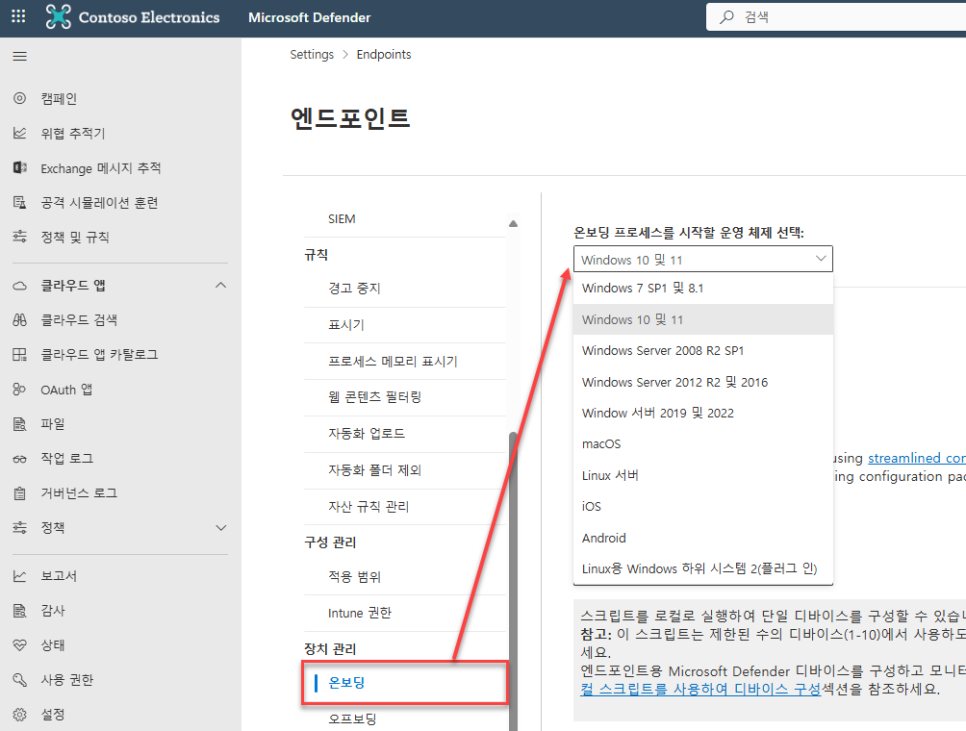Choose macOS from the OS list
Screen dimensions: 966x731
point(703,444)
